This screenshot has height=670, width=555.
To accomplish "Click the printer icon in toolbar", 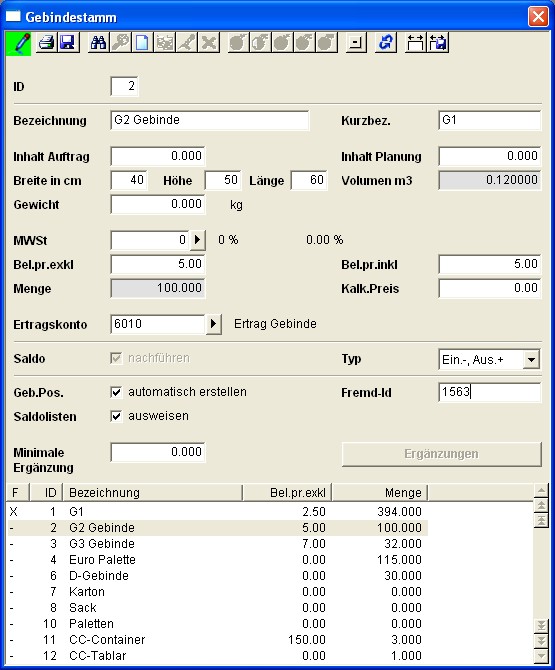I will click(47, 43).
